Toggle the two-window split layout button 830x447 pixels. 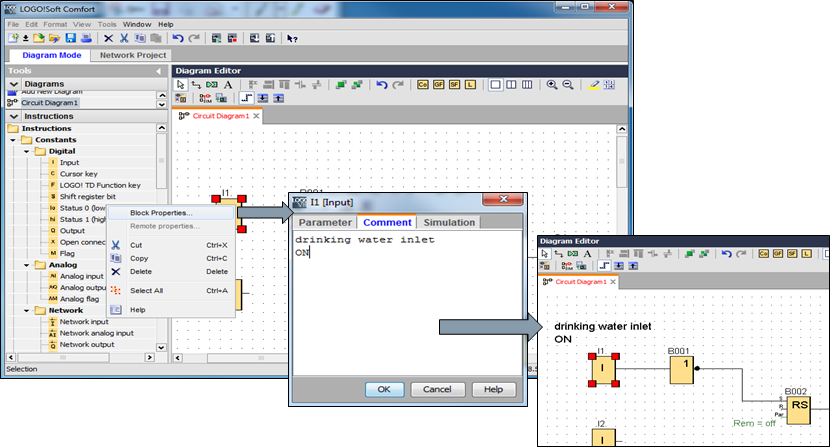511,86
